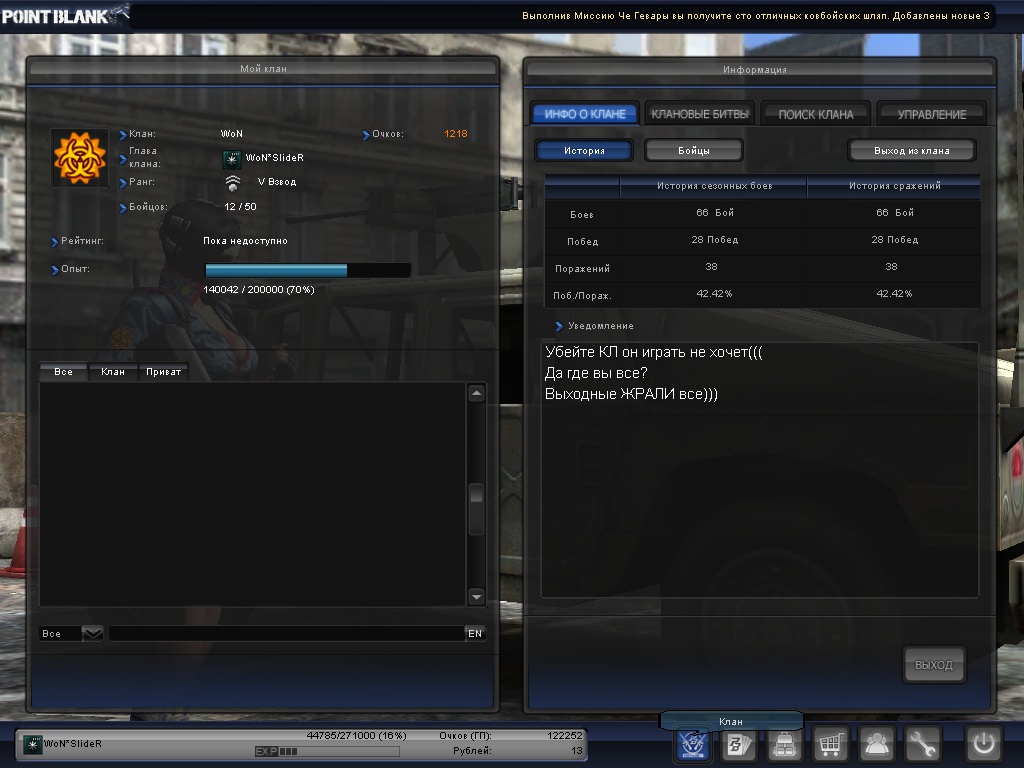This screenshot has height=768, width=1024.
Task: Click the Выход из клана button
Action: [x=912, y=150]
